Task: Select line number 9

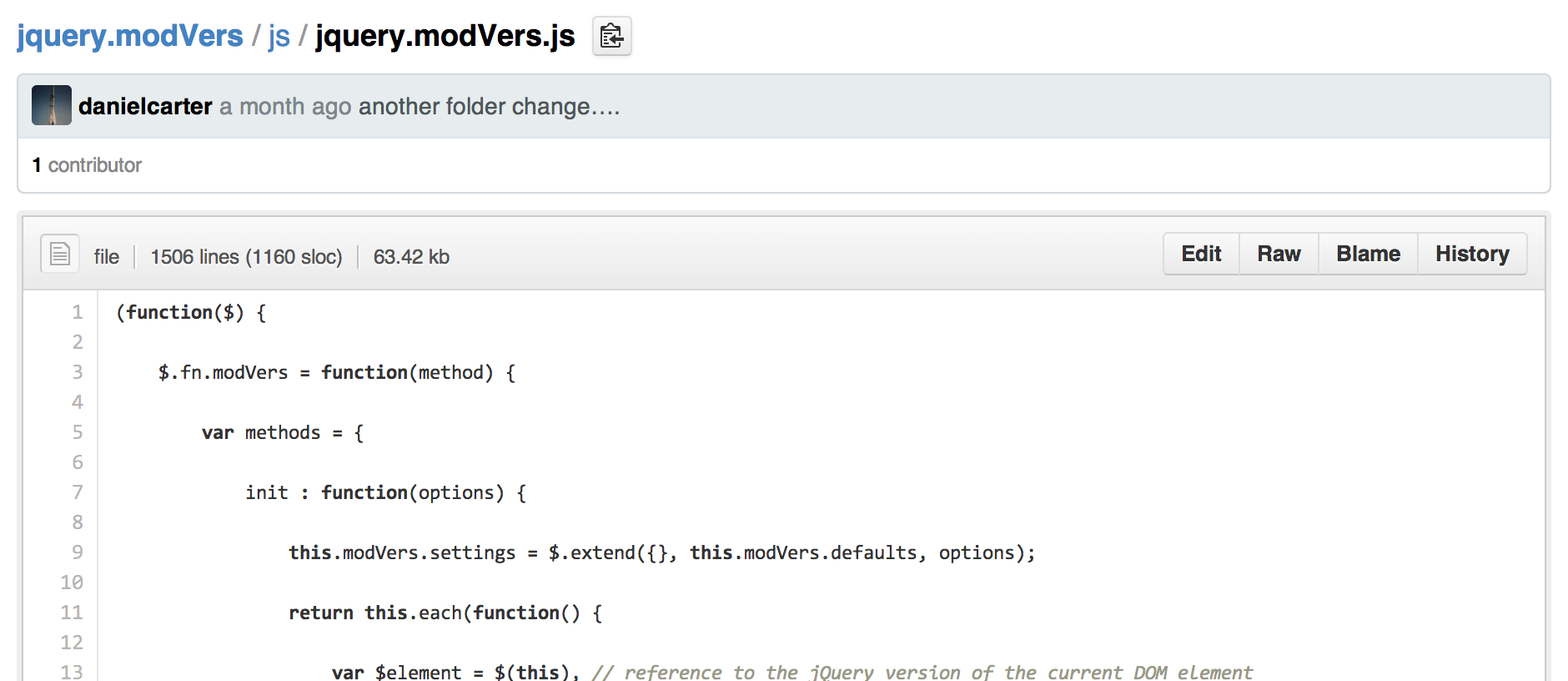Action: (78, 552)
